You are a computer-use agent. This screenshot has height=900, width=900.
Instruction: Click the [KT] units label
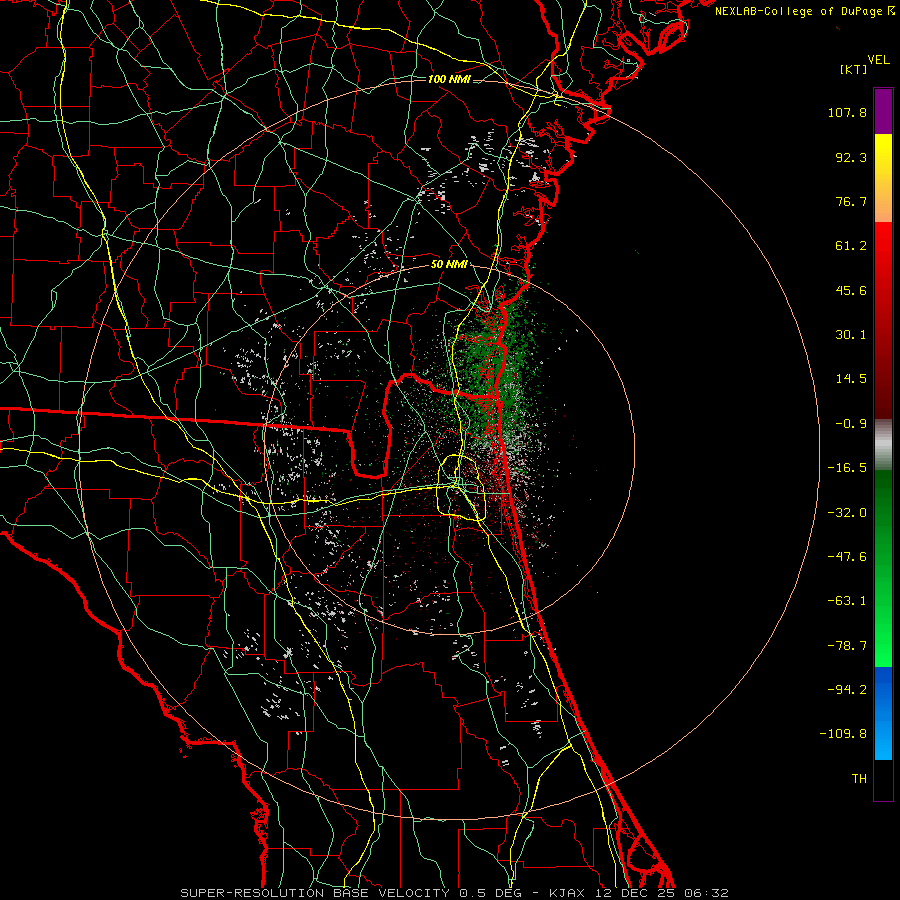click(x=854, y=69)
